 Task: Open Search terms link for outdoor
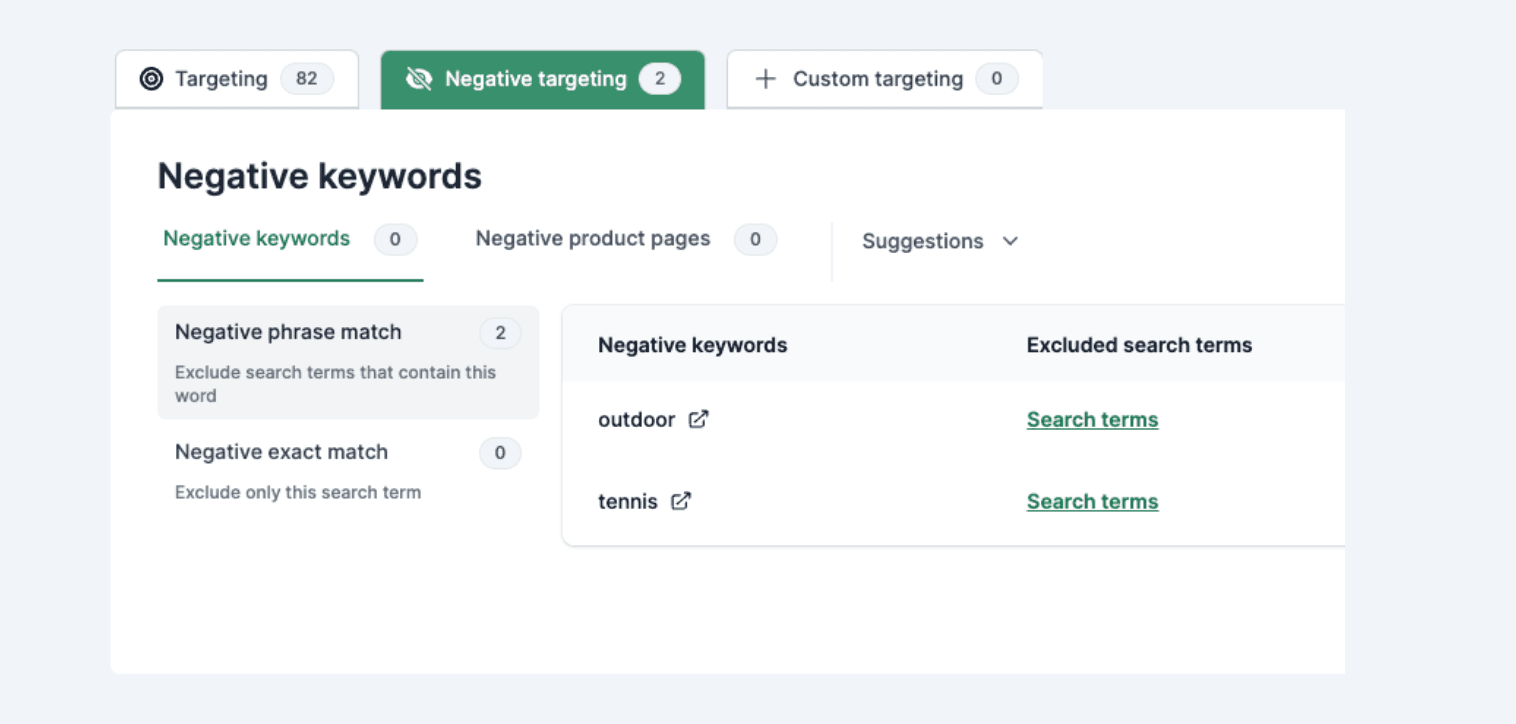tap(1092, 420)
